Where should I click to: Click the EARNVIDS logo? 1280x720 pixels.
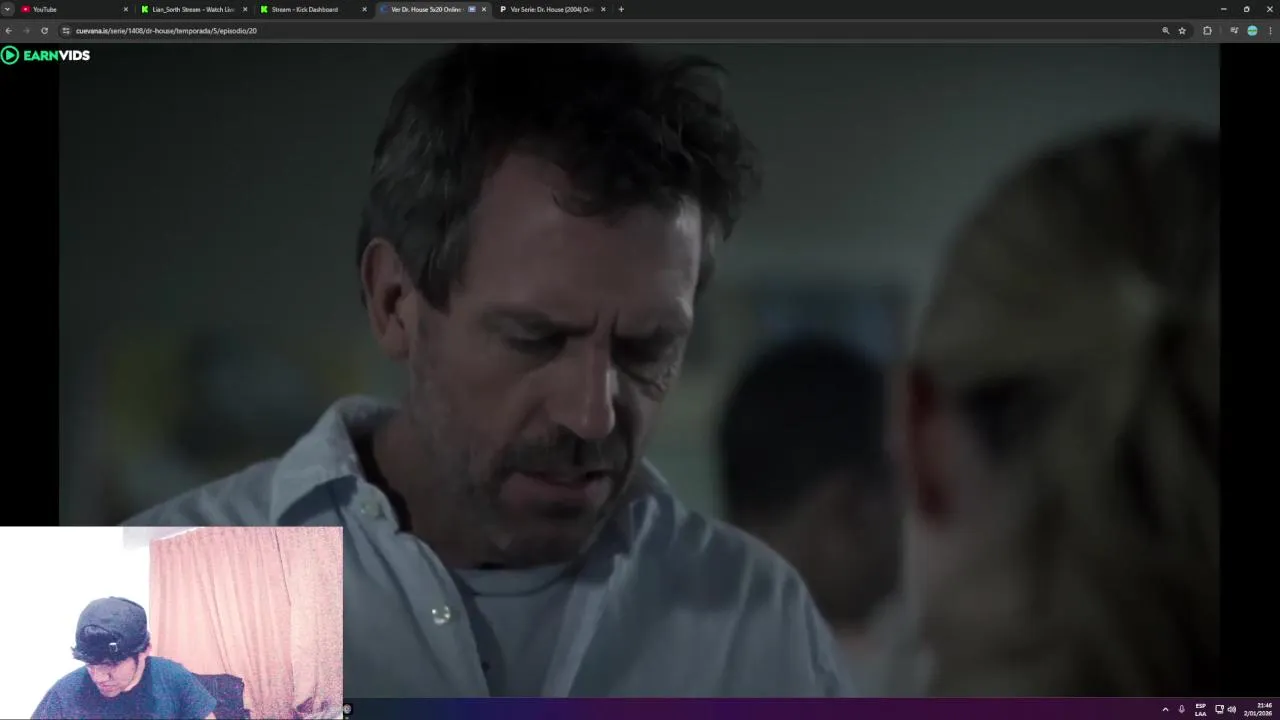click(46, 55)
